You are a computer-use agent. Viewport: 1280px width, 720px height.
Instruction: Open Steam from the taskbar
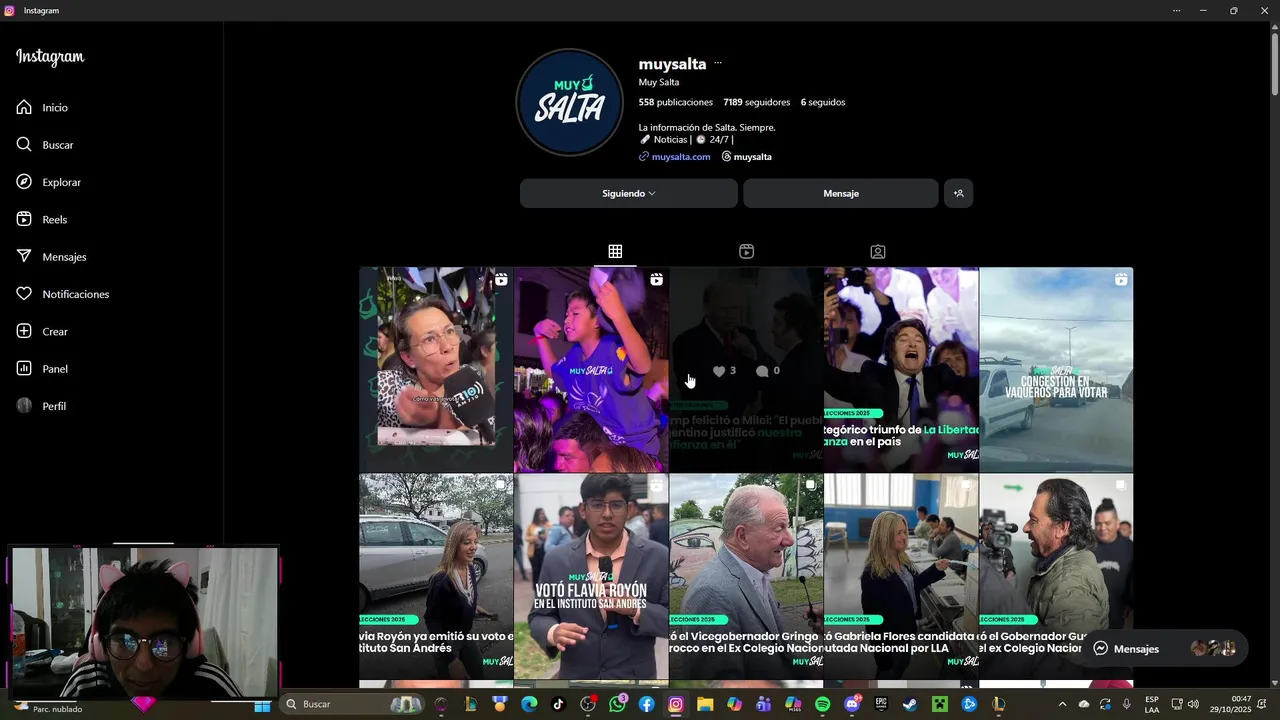(x=910, y=704)
